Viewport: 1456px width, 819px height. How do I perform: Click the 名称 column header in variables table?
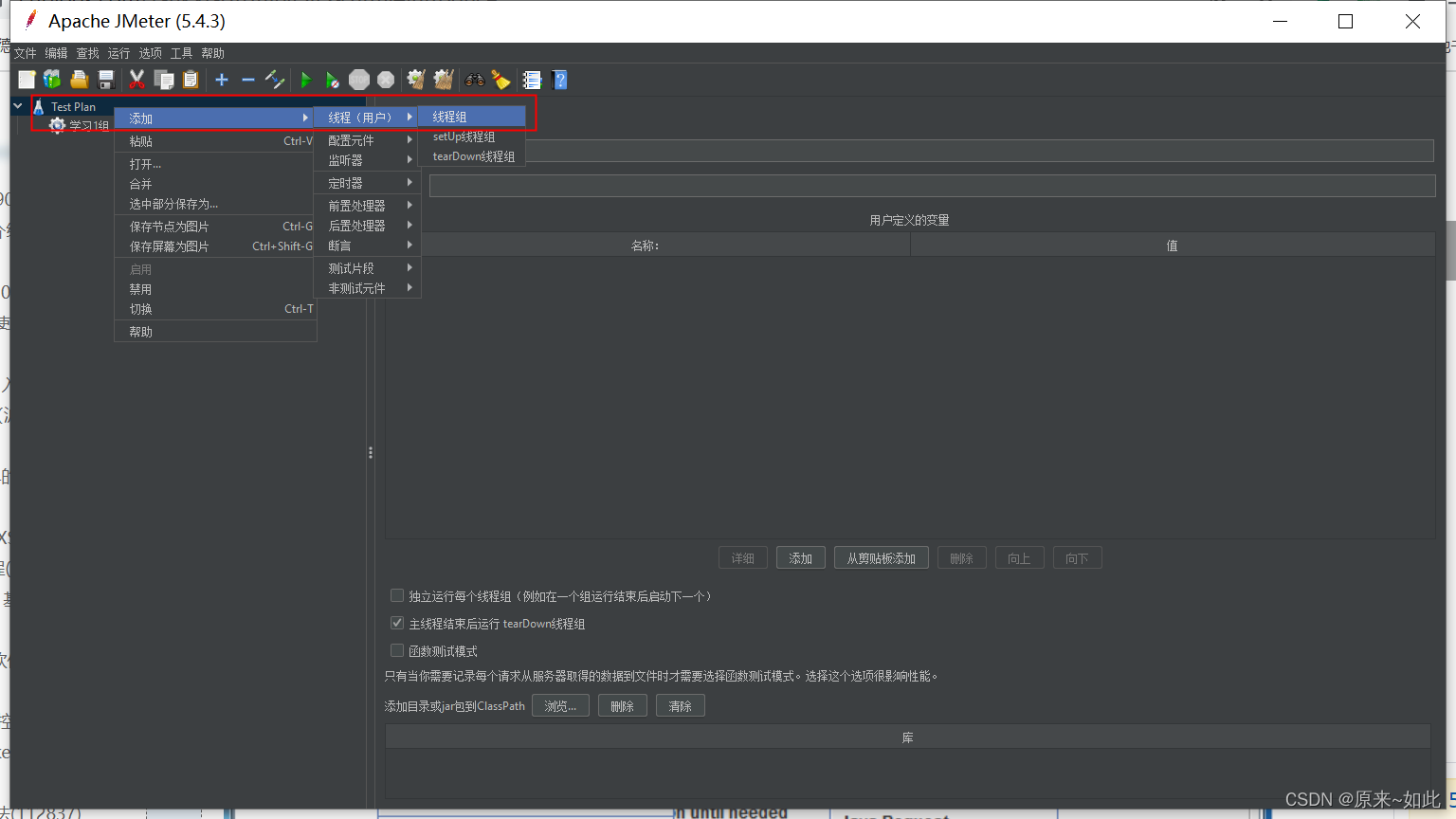(x=646, y=246)
